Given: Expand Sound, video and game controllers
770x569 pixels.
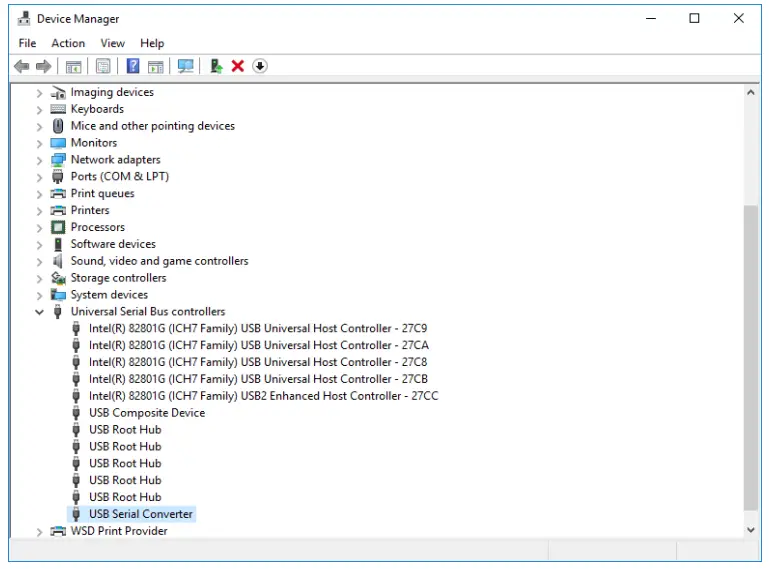Looking at the screenshot, I should [39, 262].
